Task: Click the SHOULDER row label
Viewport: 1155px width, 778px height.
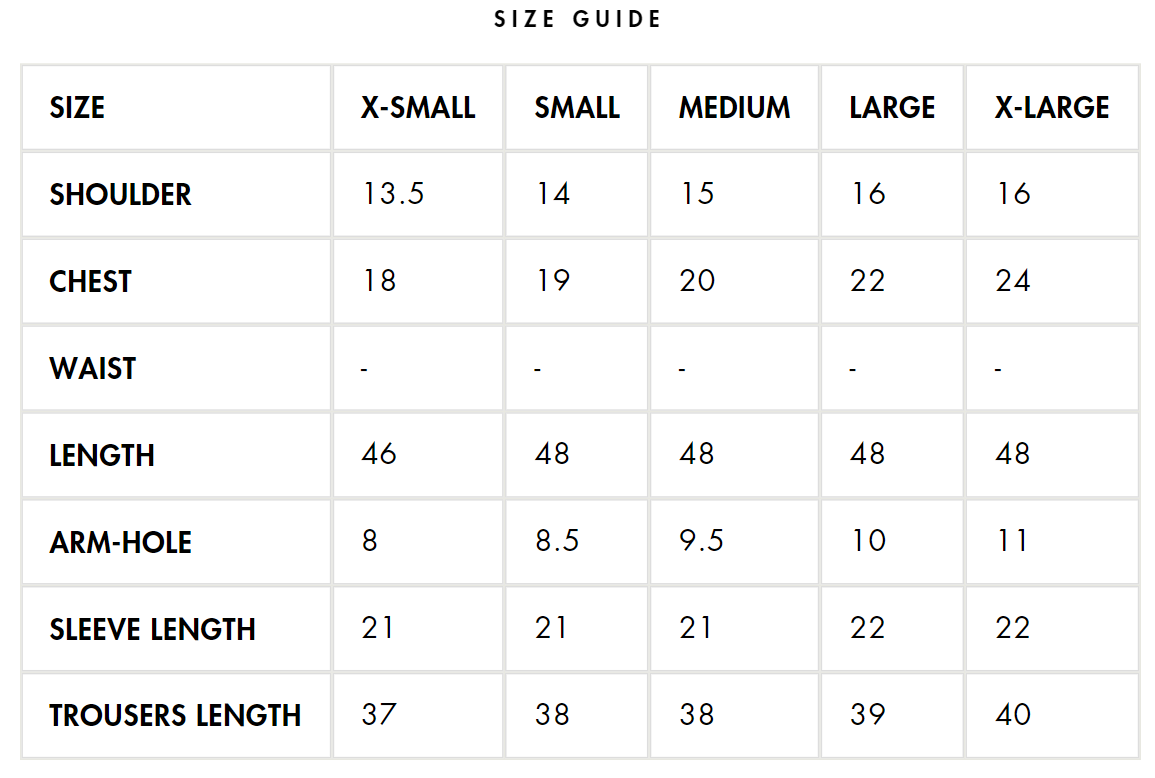Action: coord(120,195)
